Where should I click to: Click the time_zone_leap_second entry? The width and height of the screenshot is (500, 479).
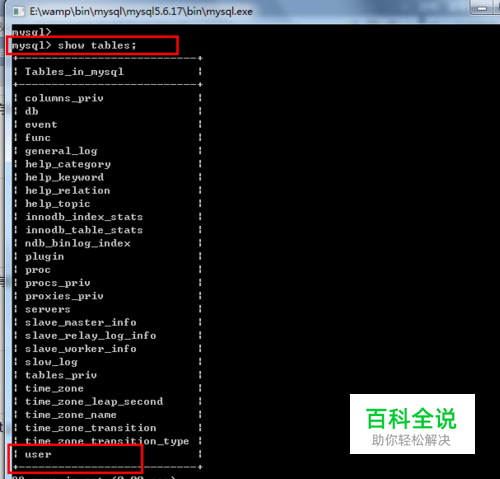coord(94,402)
